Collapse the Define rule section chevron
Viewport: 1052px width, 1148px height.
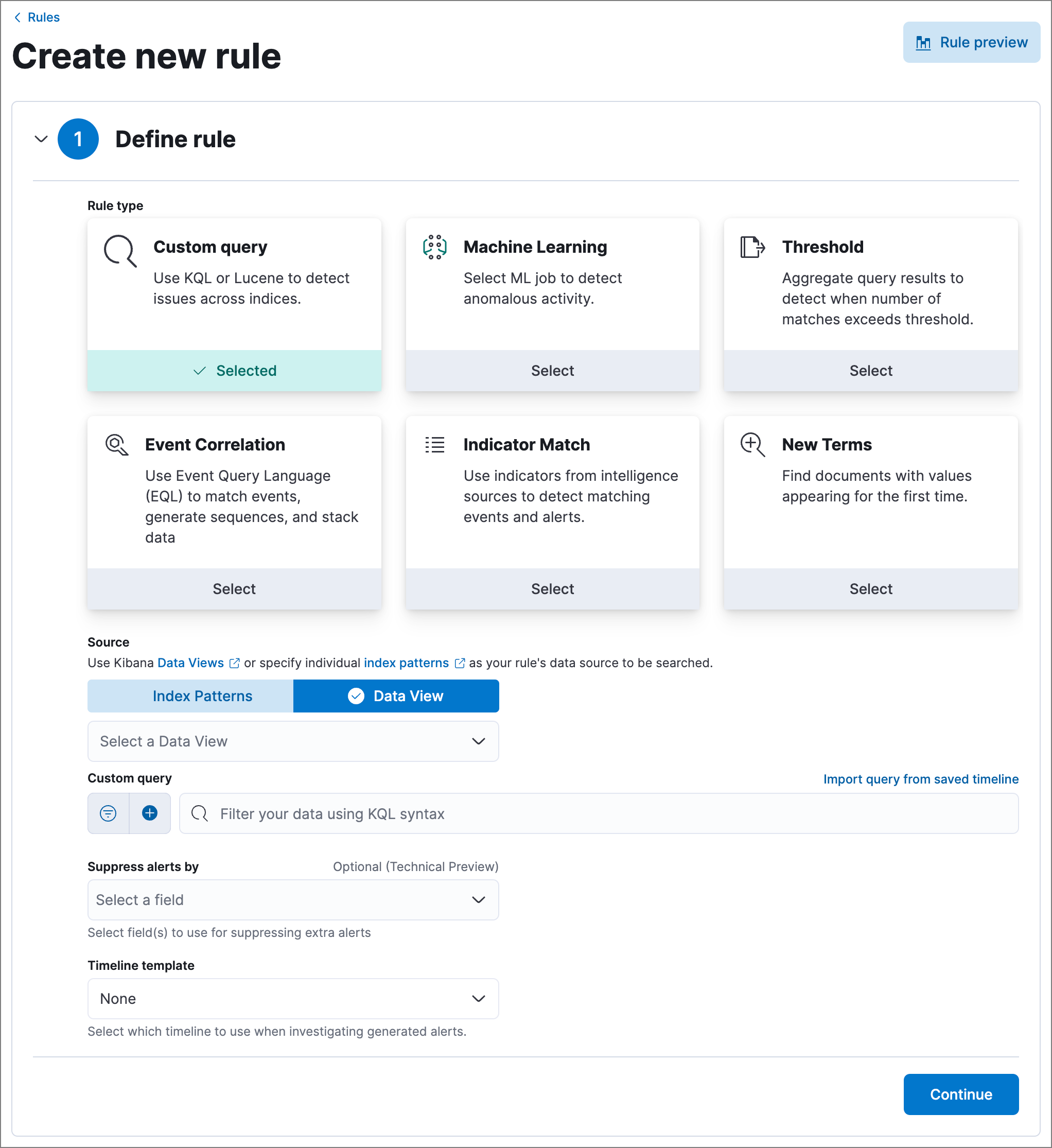(x=41, y=139)
